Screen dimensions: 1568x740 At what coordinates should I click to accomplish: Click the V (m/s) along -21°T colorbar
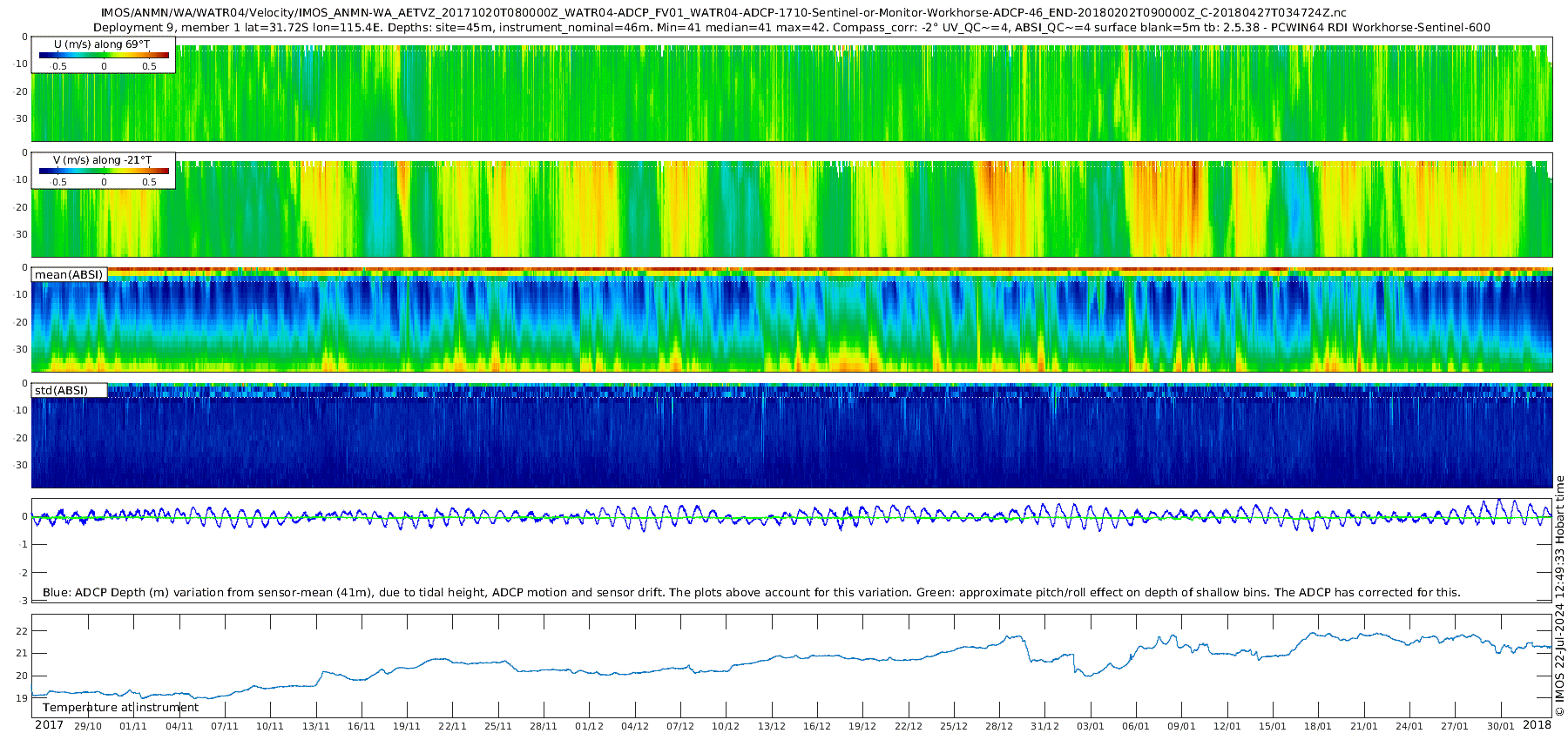tap(104, 171)
